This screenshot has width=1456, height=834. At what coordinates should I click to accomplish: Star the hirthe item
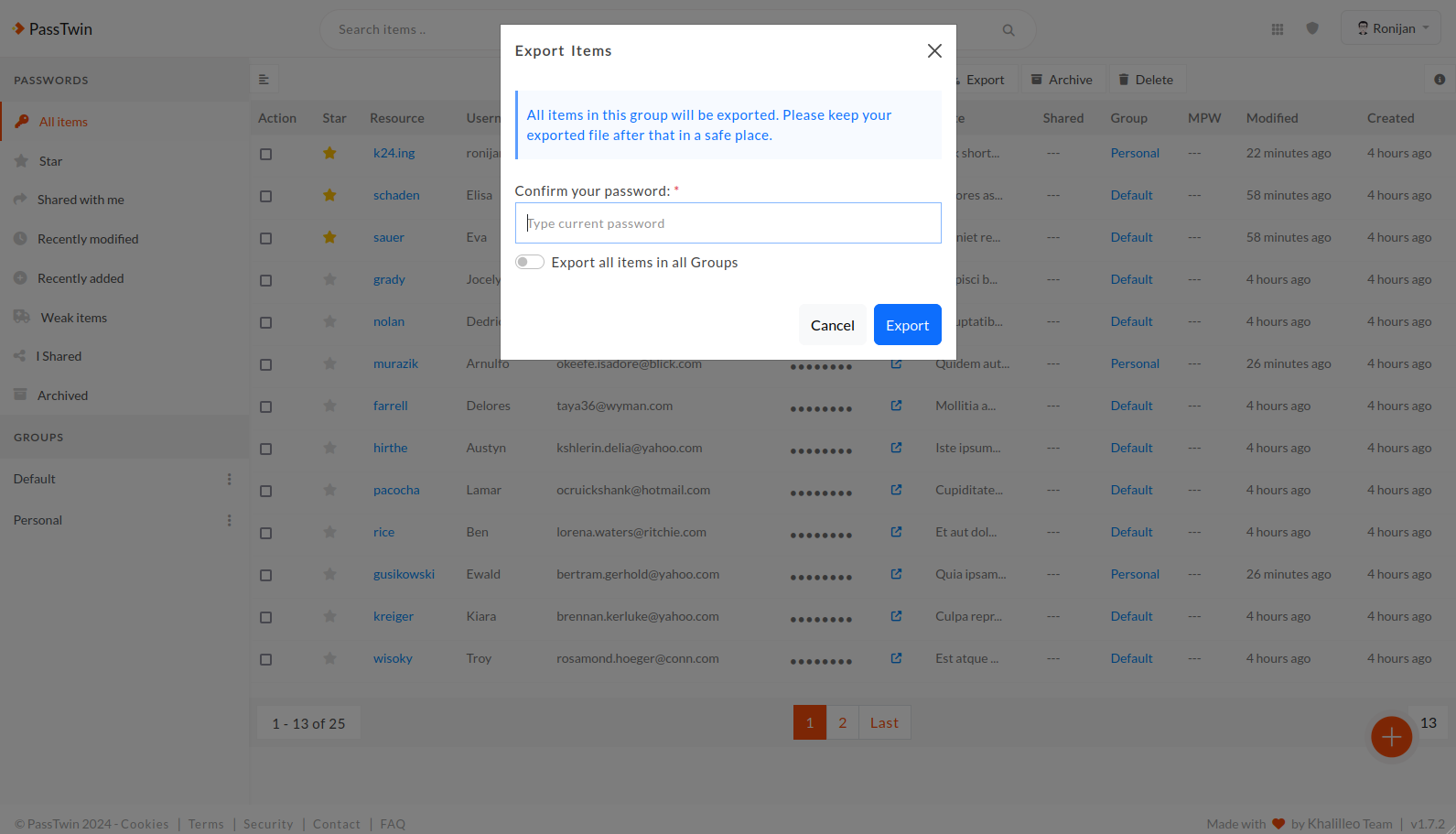(x=329, y=448)
